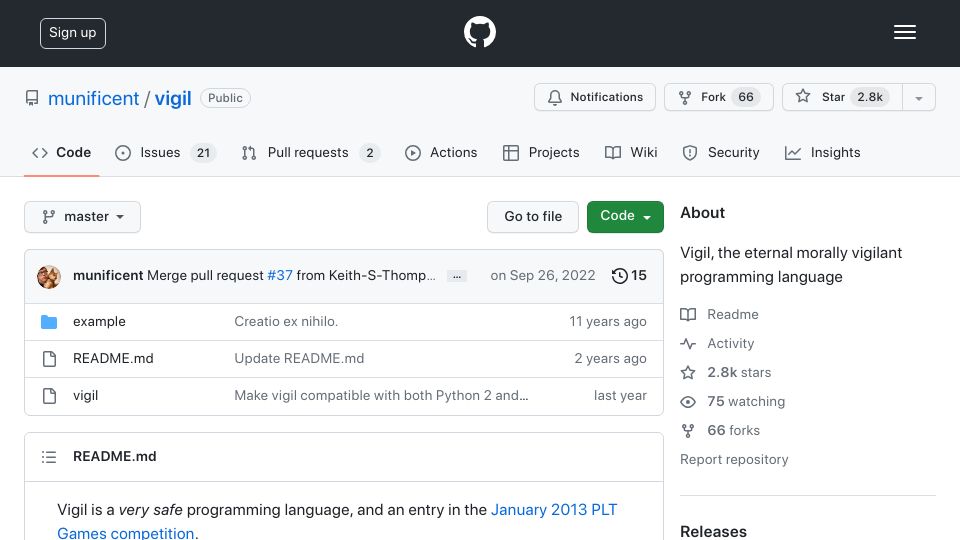Click the '2 years ago' timestamp
Image resolution: width=960 pixels, height=540 pixels.
(x=610, y=359)
